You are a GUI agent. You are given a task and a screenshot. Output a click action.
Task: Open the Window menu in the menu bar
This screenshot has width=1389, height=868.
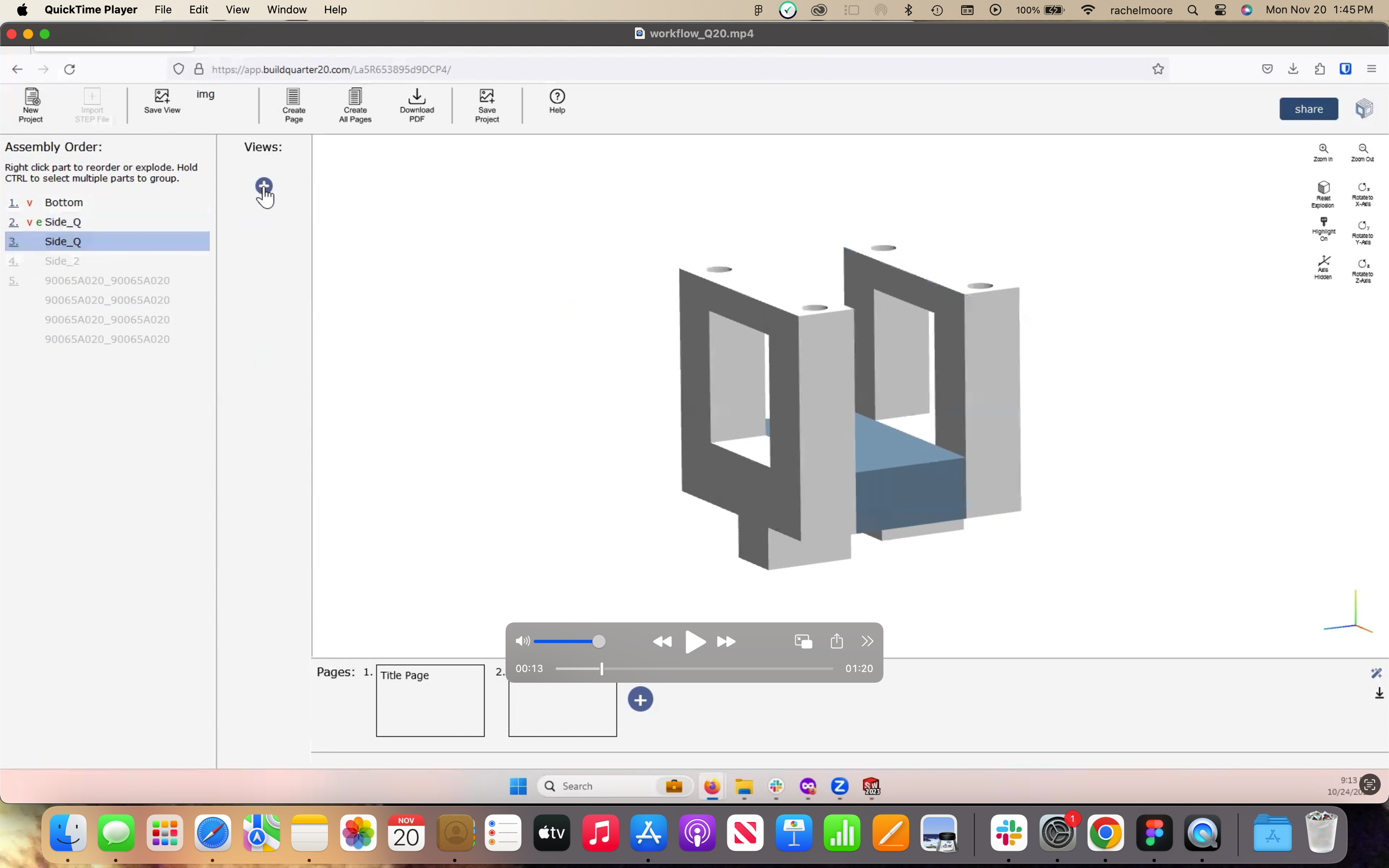click(287, 10)
